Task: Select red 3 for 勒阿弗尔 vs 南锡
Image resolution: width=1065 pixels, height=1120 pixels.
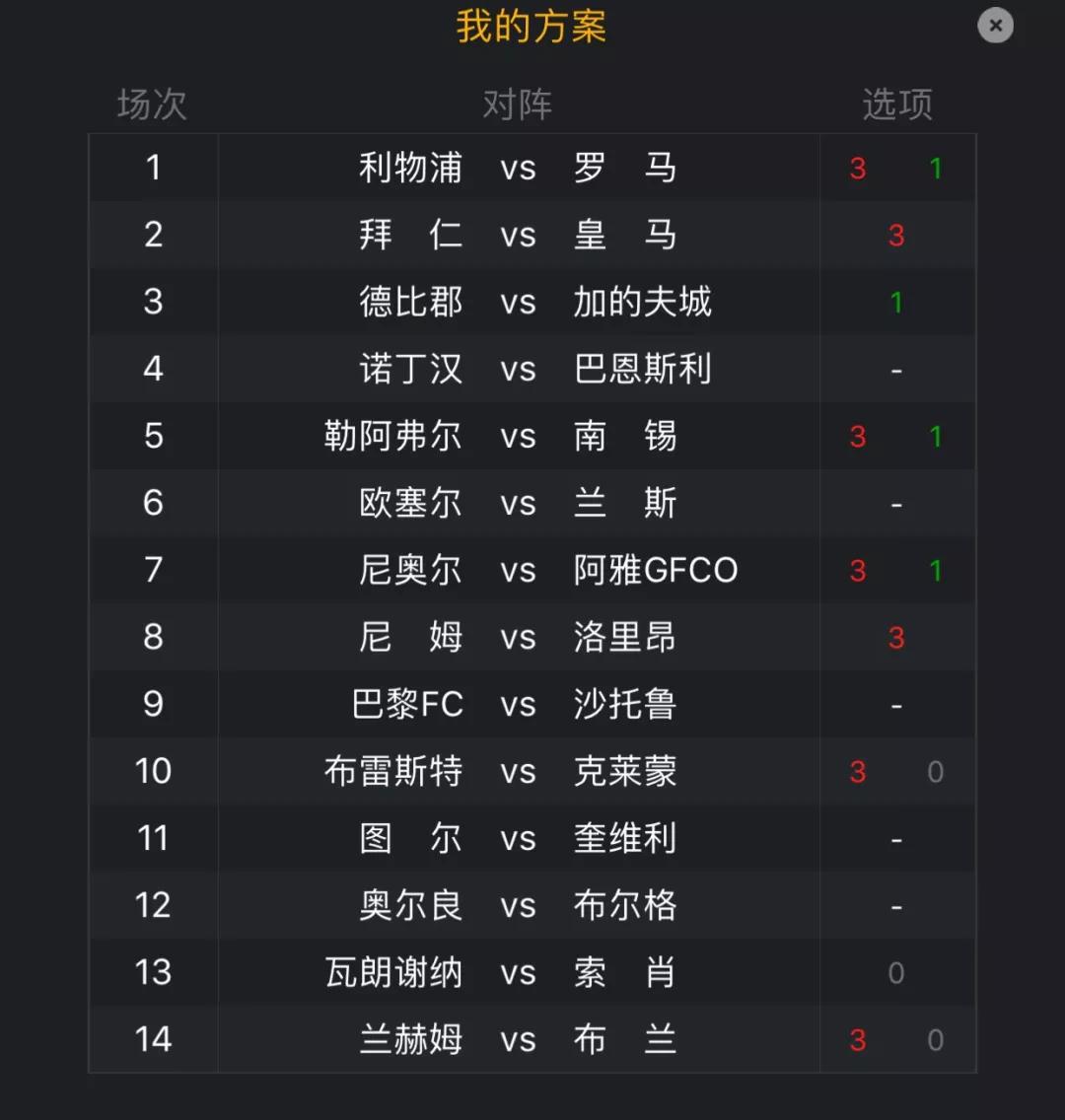Action: click(858, 437)
